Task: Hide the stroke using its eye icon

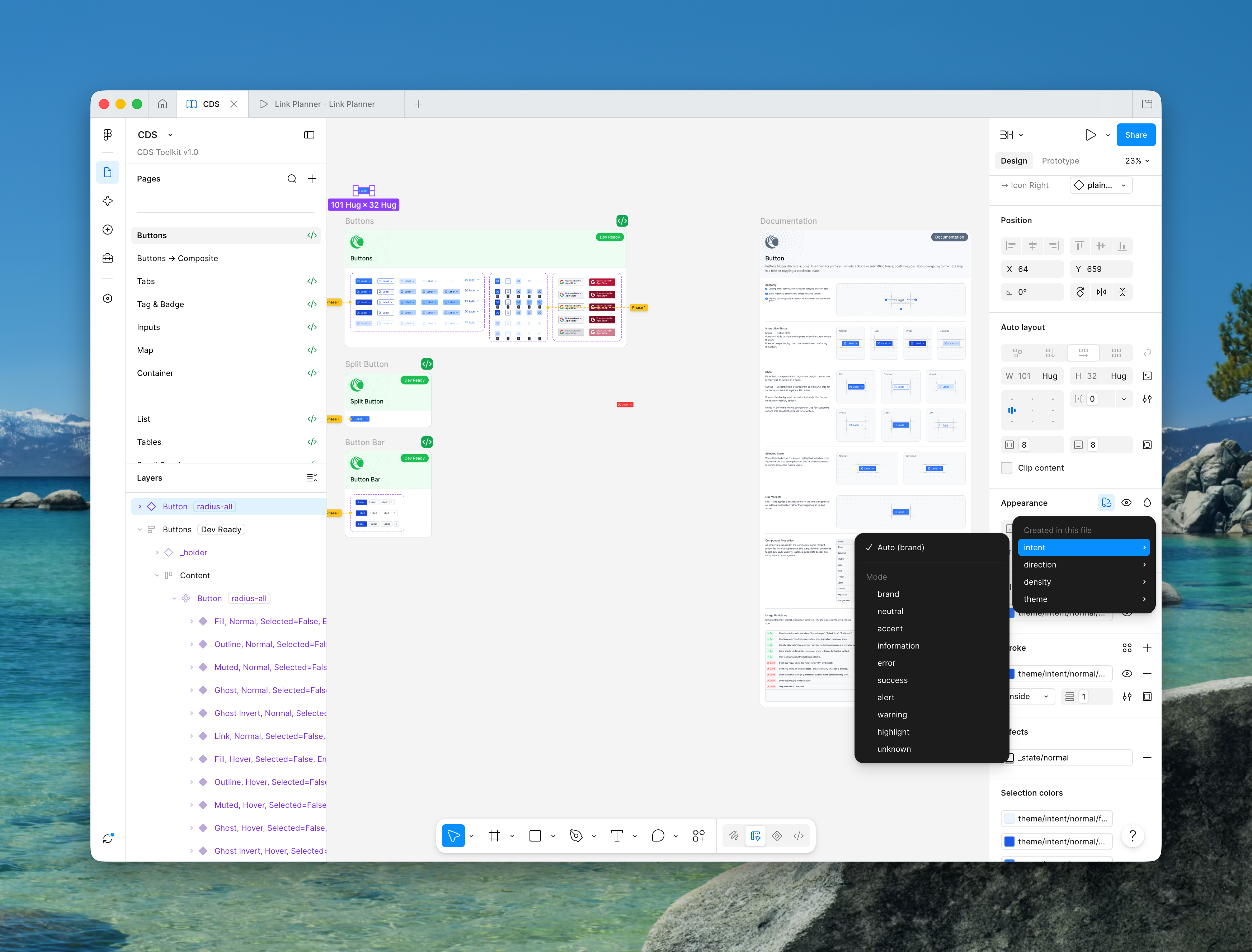Action: click(x=1127, y=674)
